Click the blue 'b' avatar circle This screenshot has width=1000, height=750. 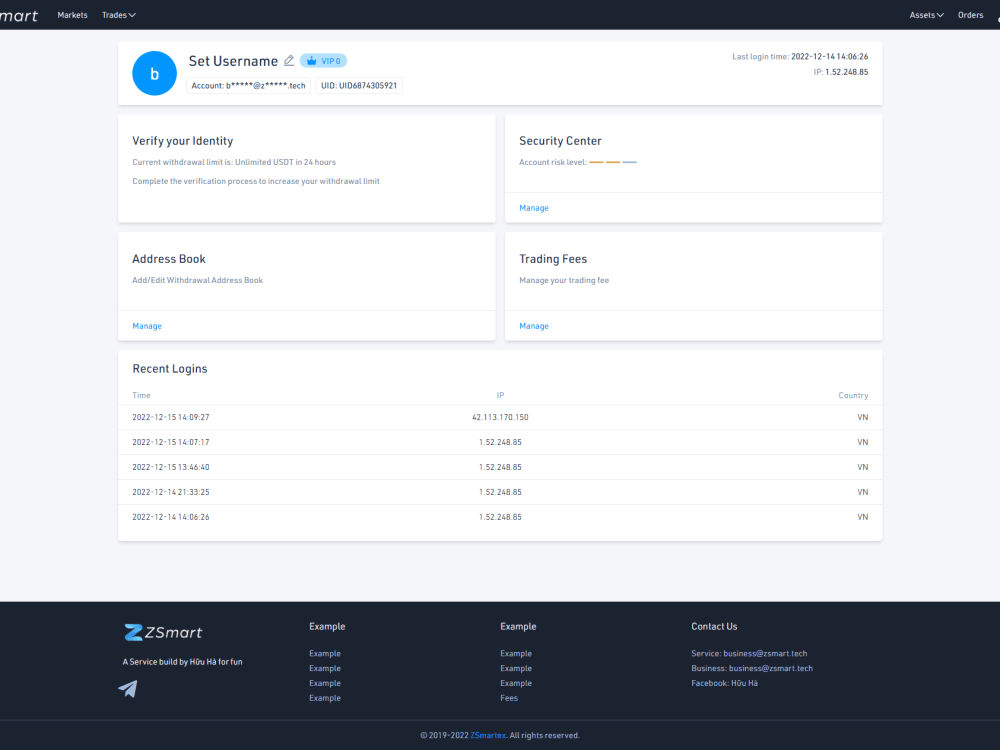coord(154,73)
